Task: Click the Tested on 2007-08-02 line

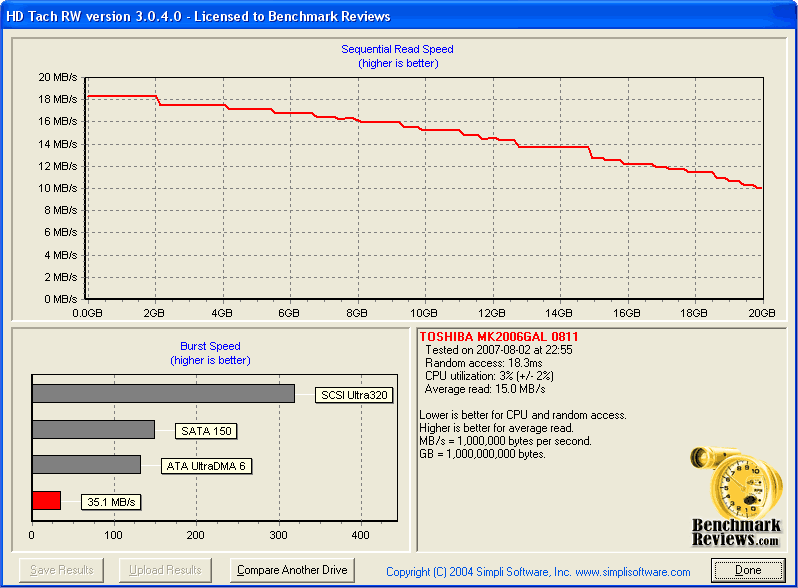Action: pos(499,350)
